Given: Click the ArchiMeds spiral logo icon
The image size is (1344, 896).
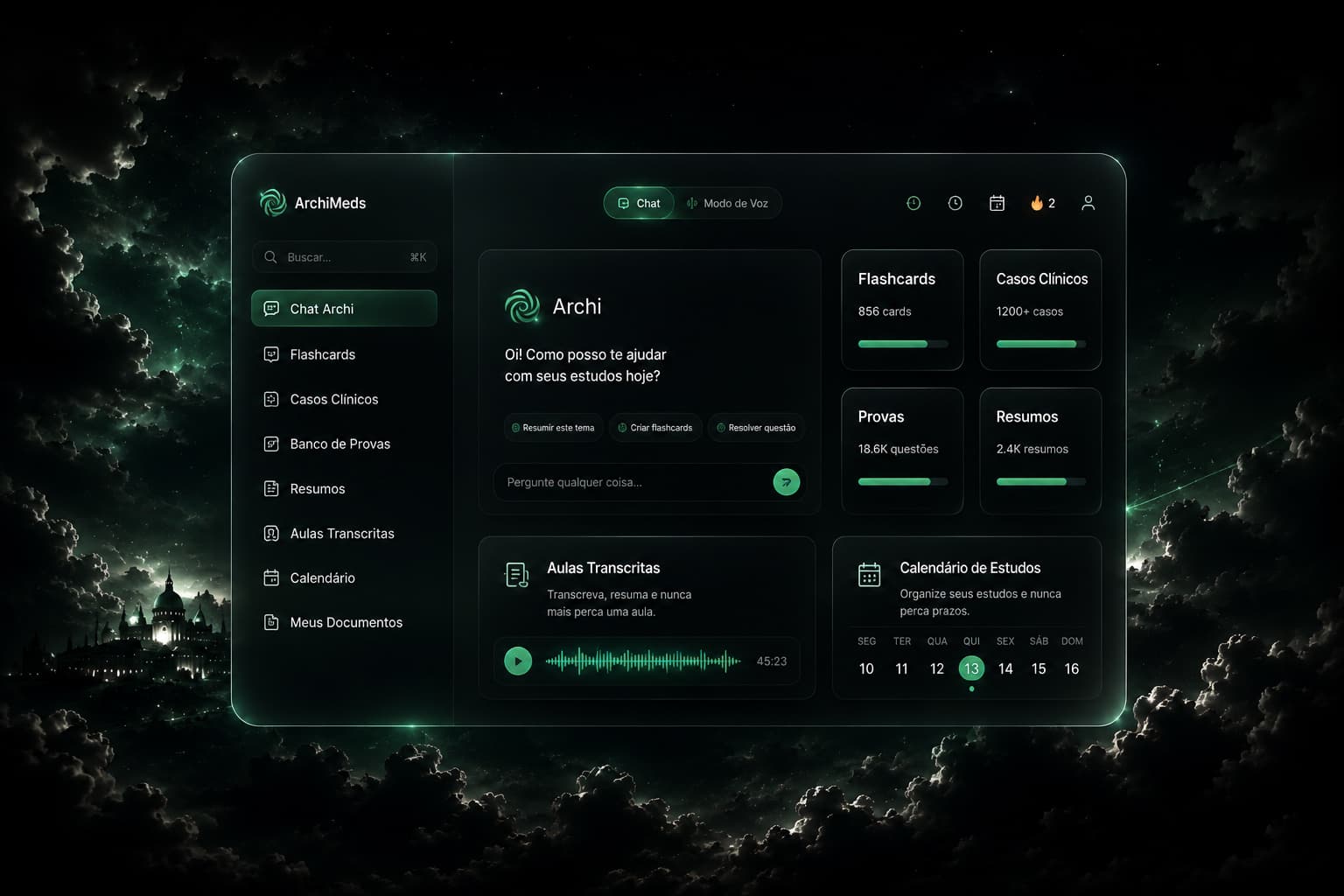Looking at the screenshot, I should pos(273,203).
